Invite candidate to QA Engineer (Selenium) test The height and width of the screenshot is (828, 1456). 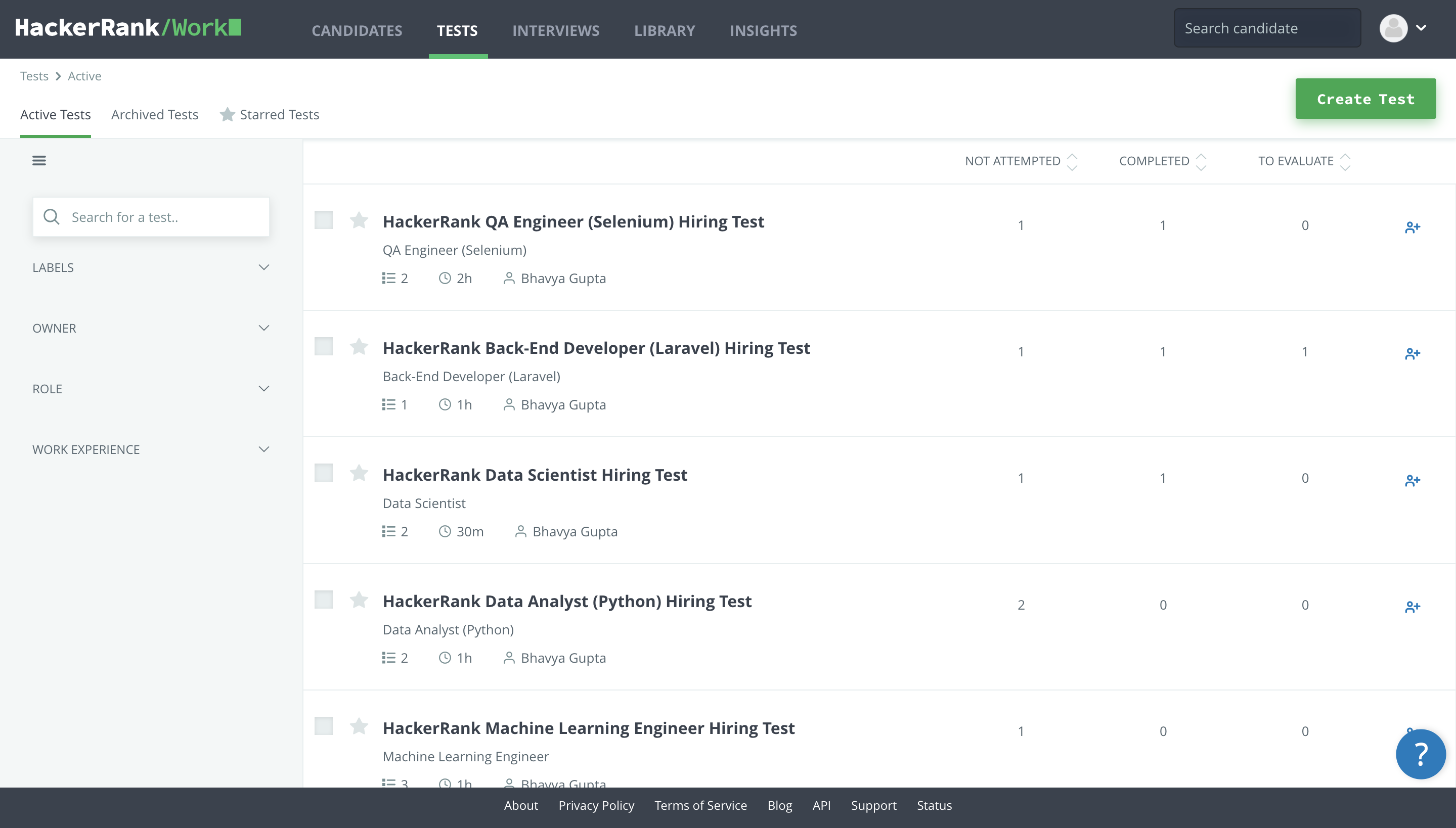point(1412,227)
